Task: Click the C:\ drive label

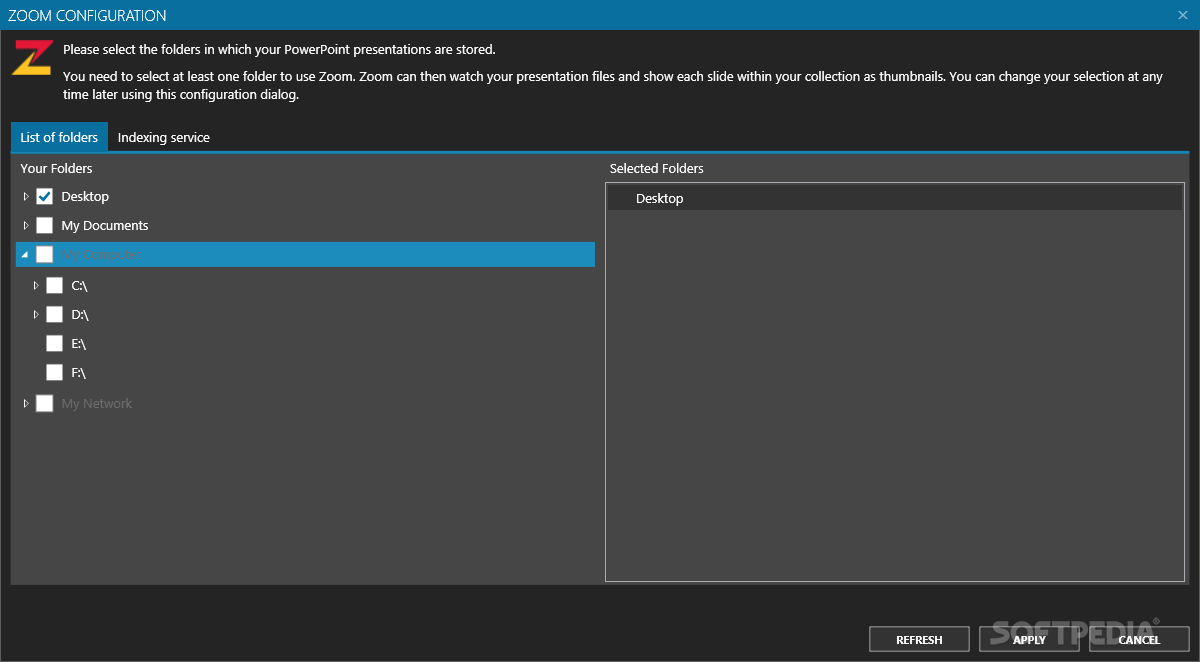Action: pos(80,286)
